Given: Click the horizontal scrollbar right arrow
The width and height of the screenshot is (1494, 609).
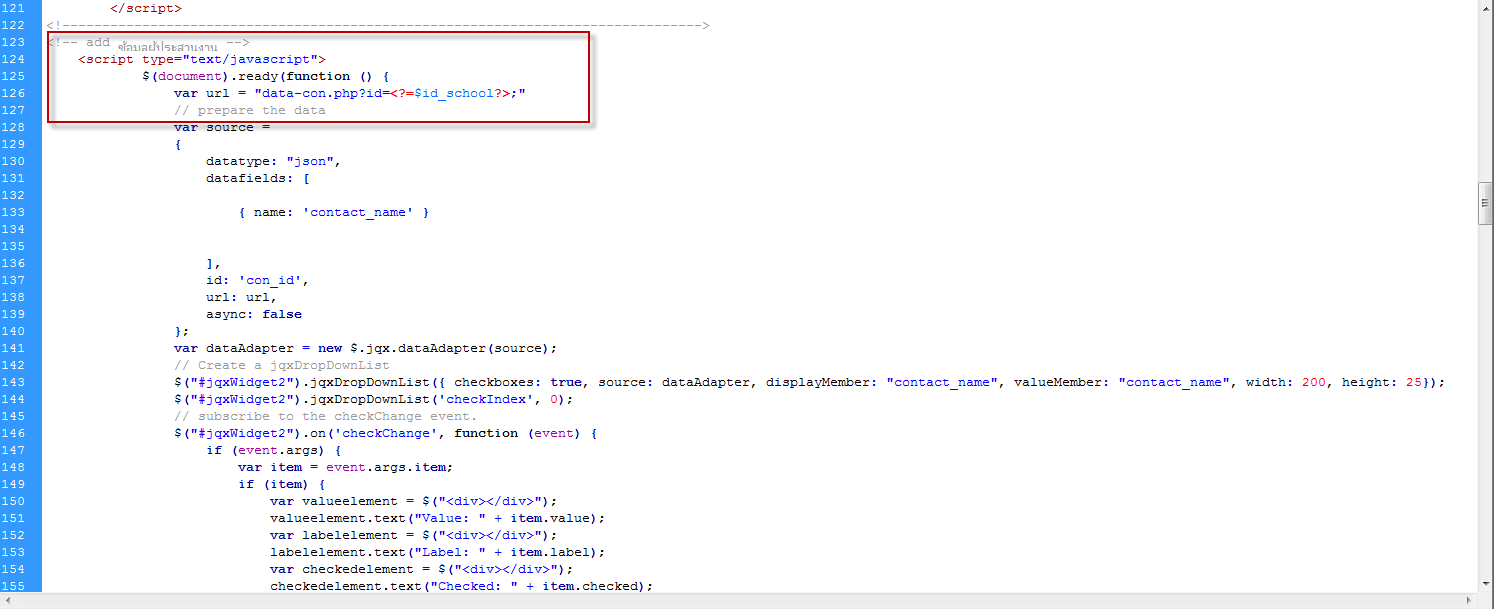Looking at the screenshot, I should [1470, 599].
